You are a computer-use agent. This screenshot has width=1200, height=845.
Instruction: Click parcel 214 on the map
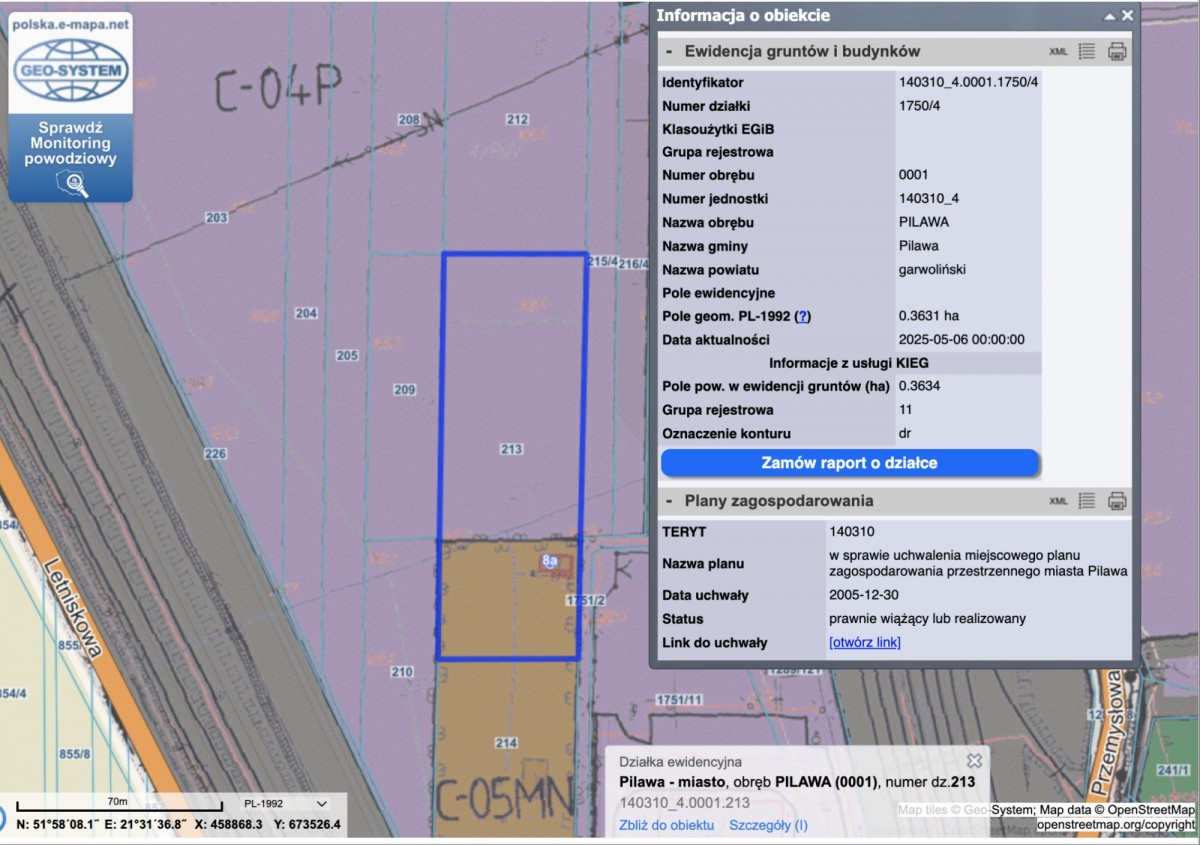[506, 743]
